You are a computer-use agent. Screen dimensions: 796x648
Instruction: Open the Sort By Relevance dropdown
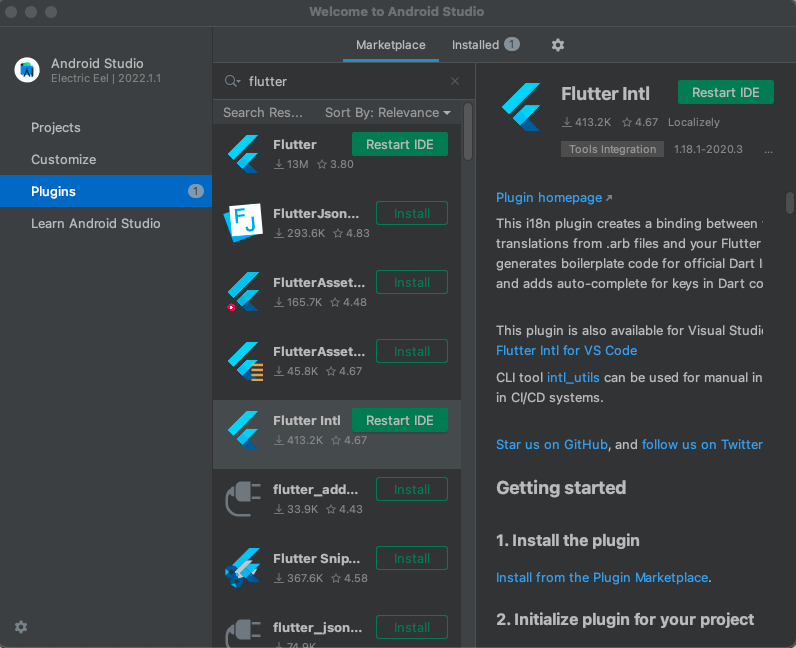click(x=388, y=113)
